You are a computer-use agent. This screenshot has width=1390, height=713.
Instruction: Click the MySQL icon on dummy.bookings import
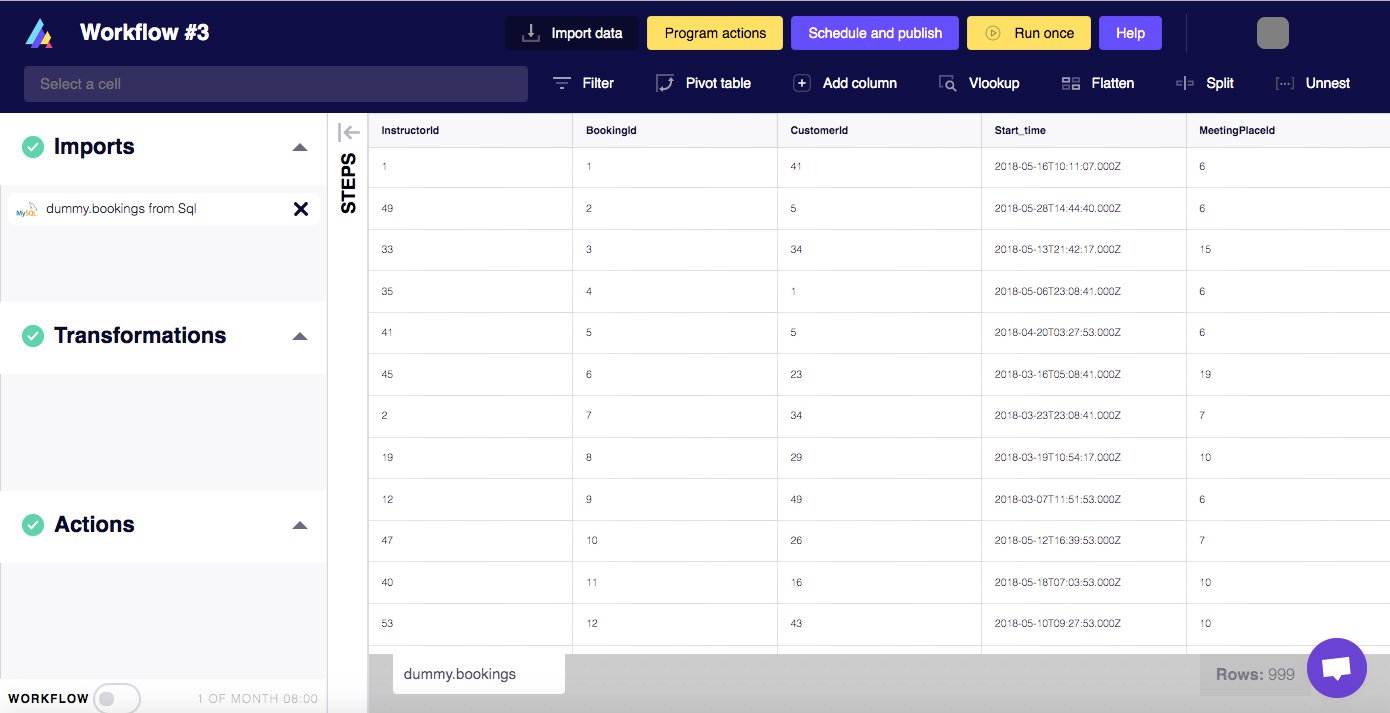click(27, 209)
